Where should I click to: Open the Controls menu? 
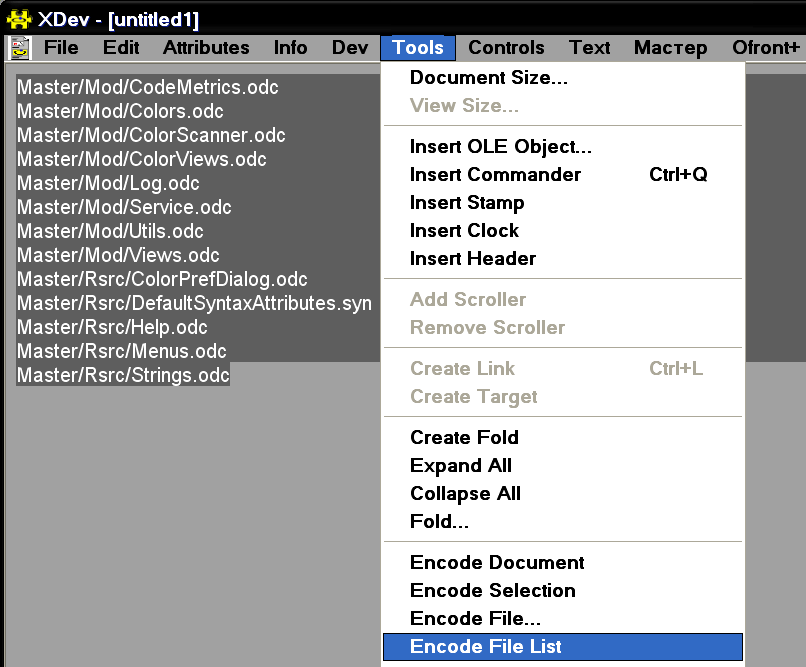tap(506, 48)
